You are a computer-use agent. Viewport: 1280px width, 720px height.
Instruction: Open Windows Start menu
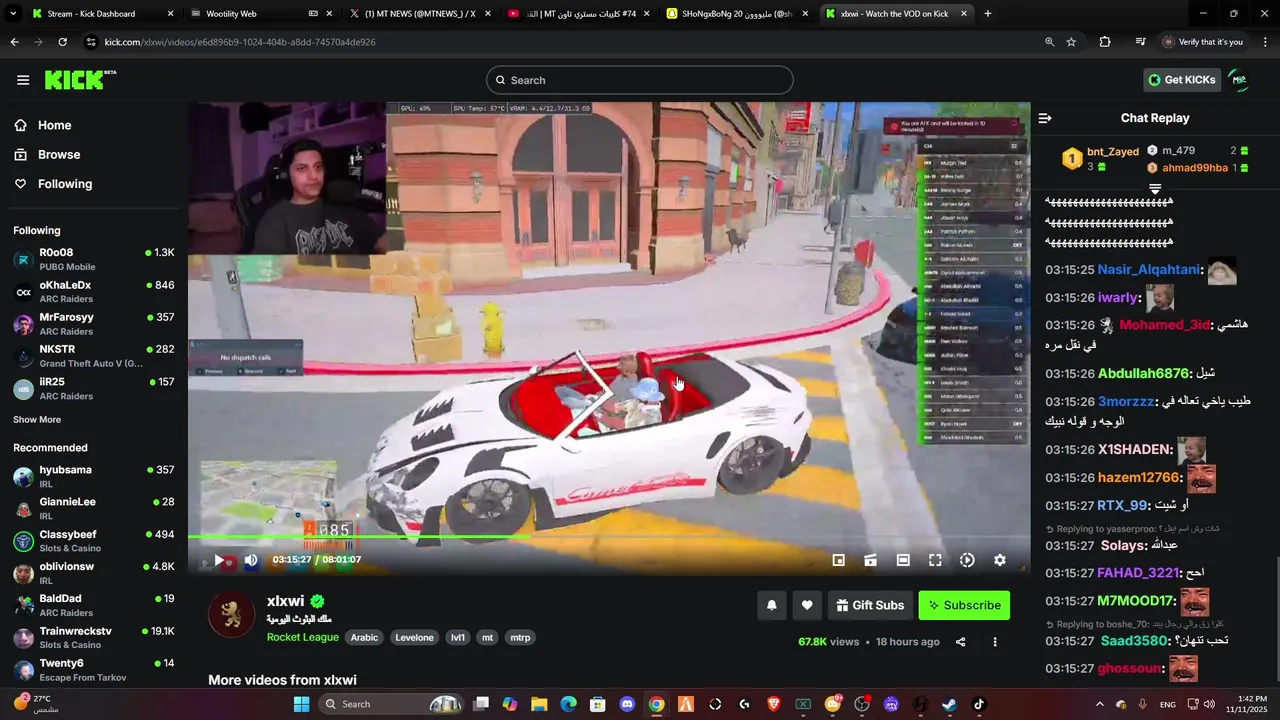point(301,704)
